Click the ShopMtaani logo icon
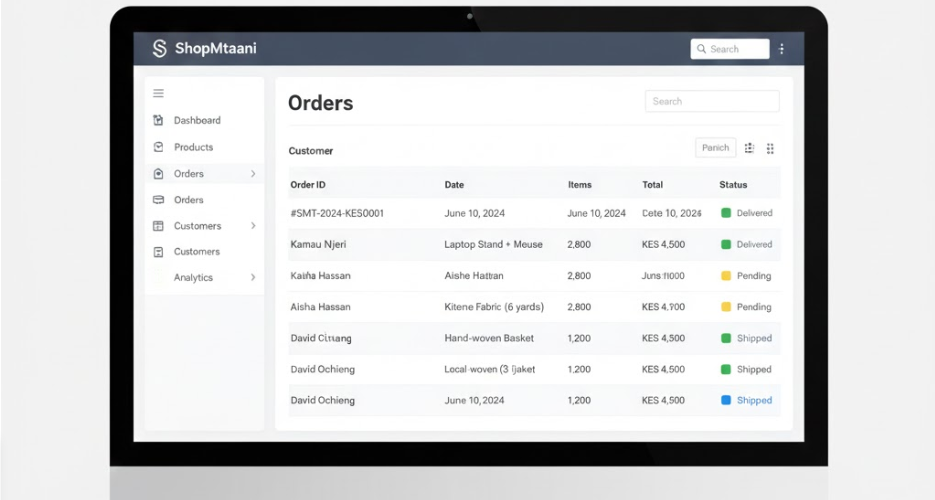Image resolution: width=935 pixels, height=500 pixels. 159,48
